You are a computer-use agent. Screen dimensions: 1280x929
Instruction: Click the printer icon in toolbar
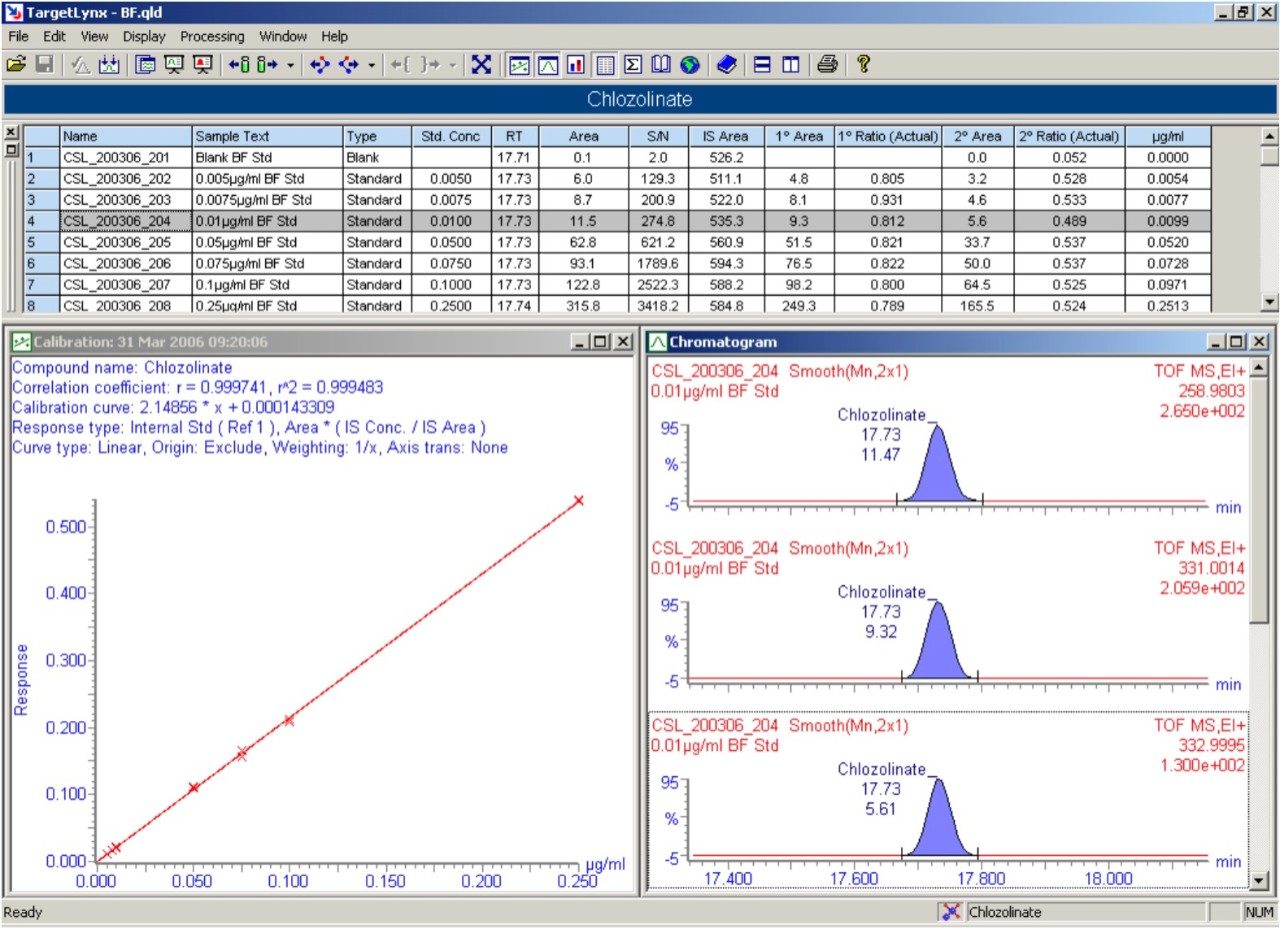[827, 65]
